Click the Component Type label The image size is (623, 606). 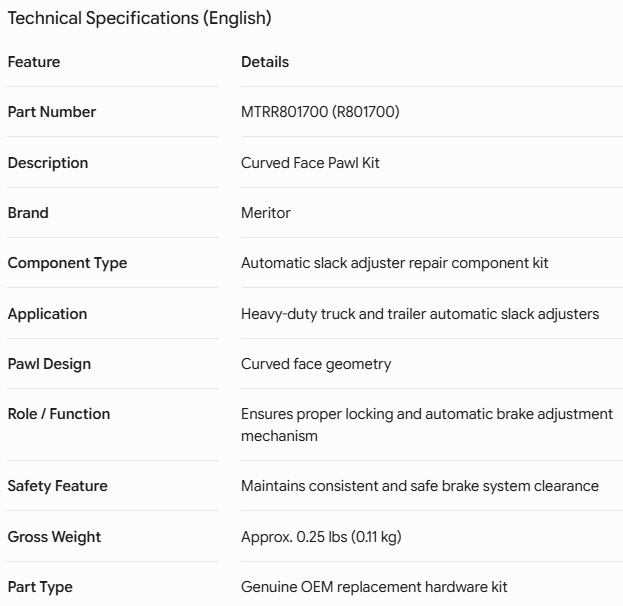click(67, 263)
